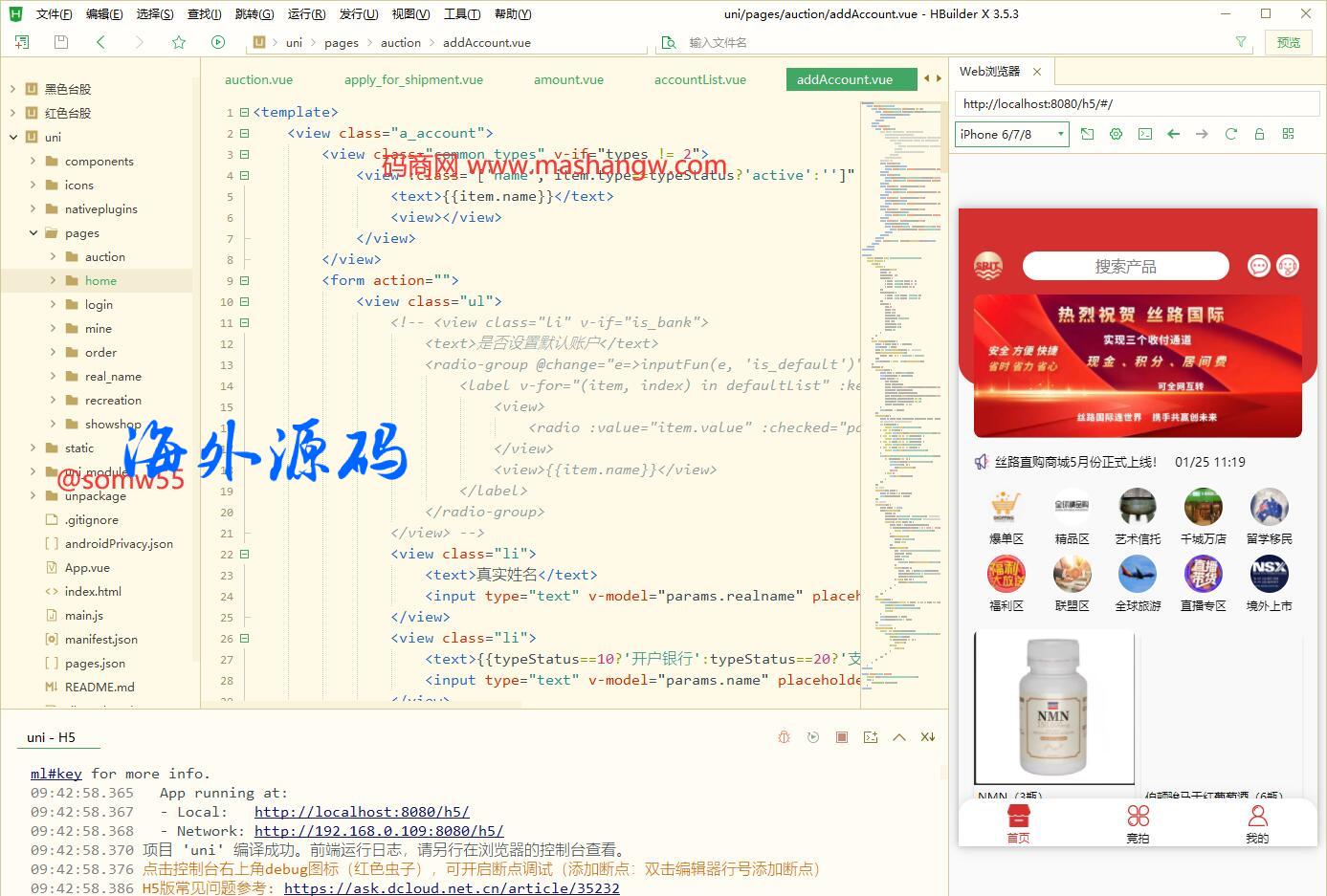Collapse code fold marker on line 1
Viewport: 1327px width, 896px height.
[x=244, y=112]
